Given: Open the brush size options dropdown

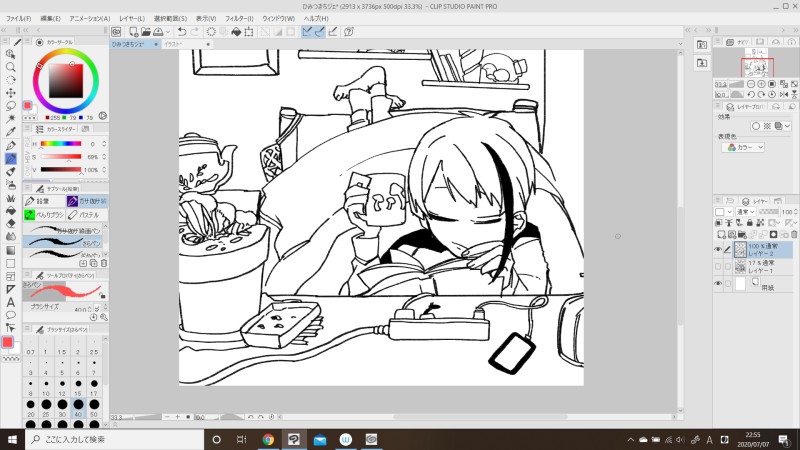Looking at the screenshot, I should (x=97, y=309).
